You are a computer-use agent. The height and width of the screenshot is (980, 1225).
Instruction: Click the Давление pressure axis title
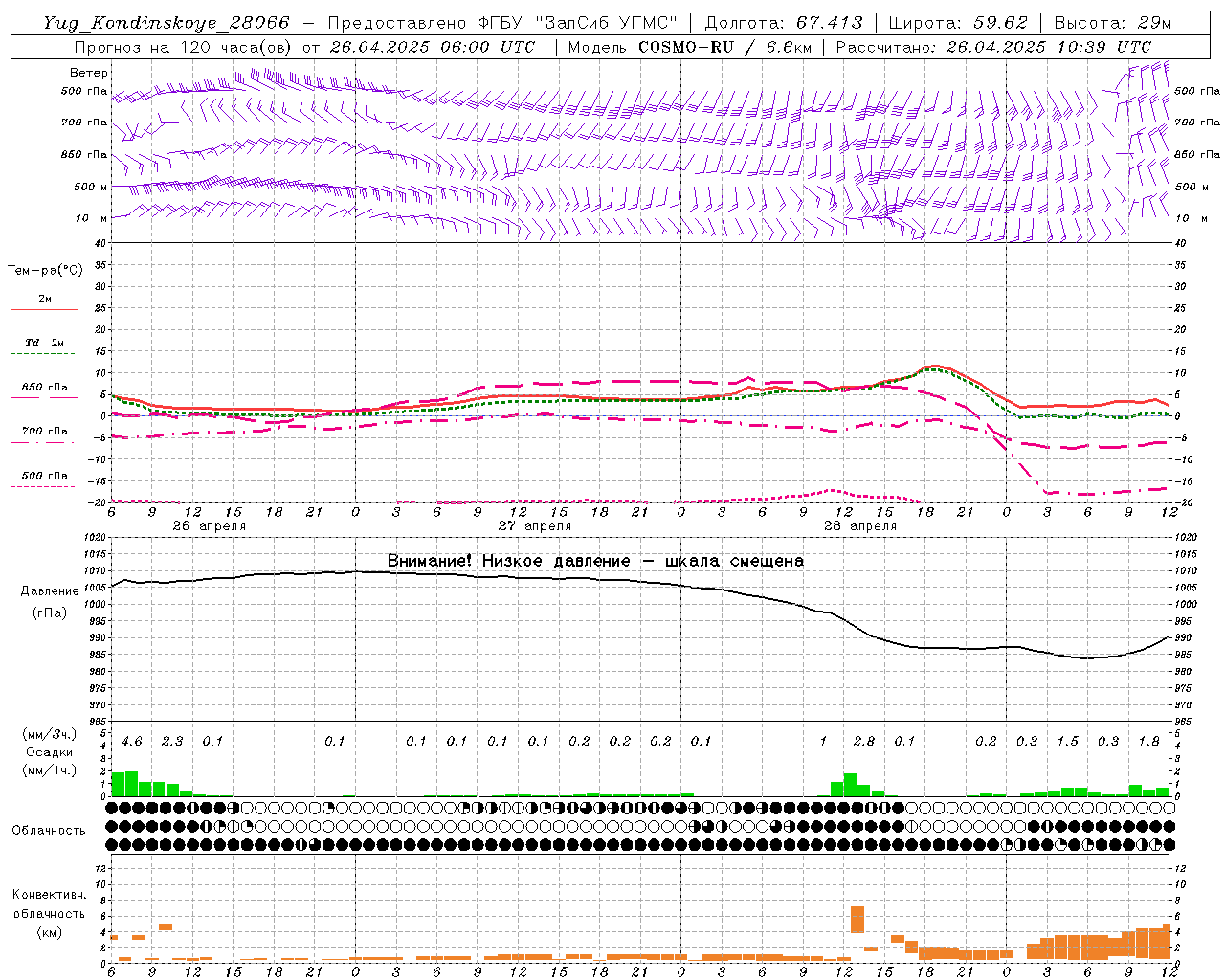coord(49,591)
